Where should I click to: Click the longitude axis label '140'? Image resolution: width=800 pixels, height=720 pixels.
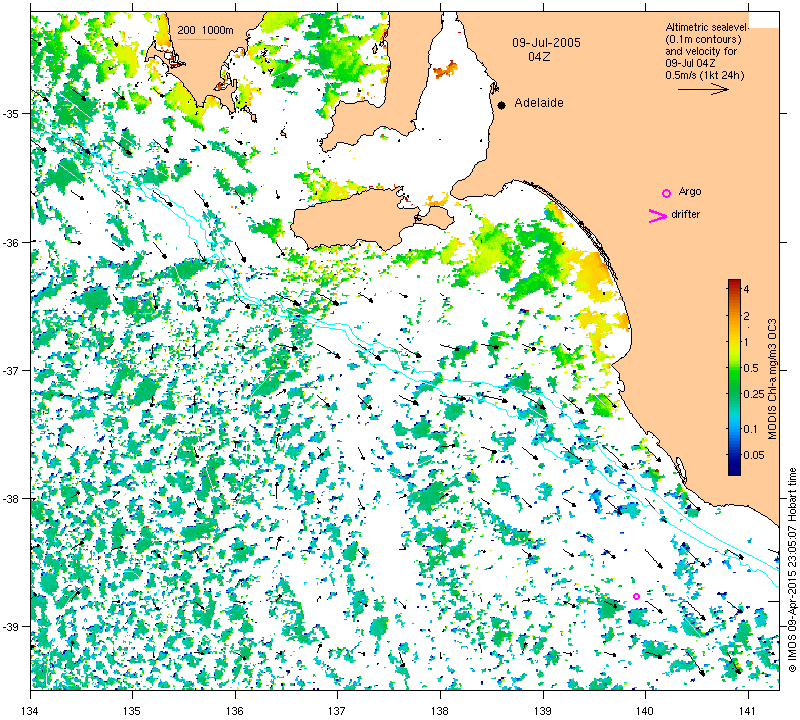tap(645, 710)
